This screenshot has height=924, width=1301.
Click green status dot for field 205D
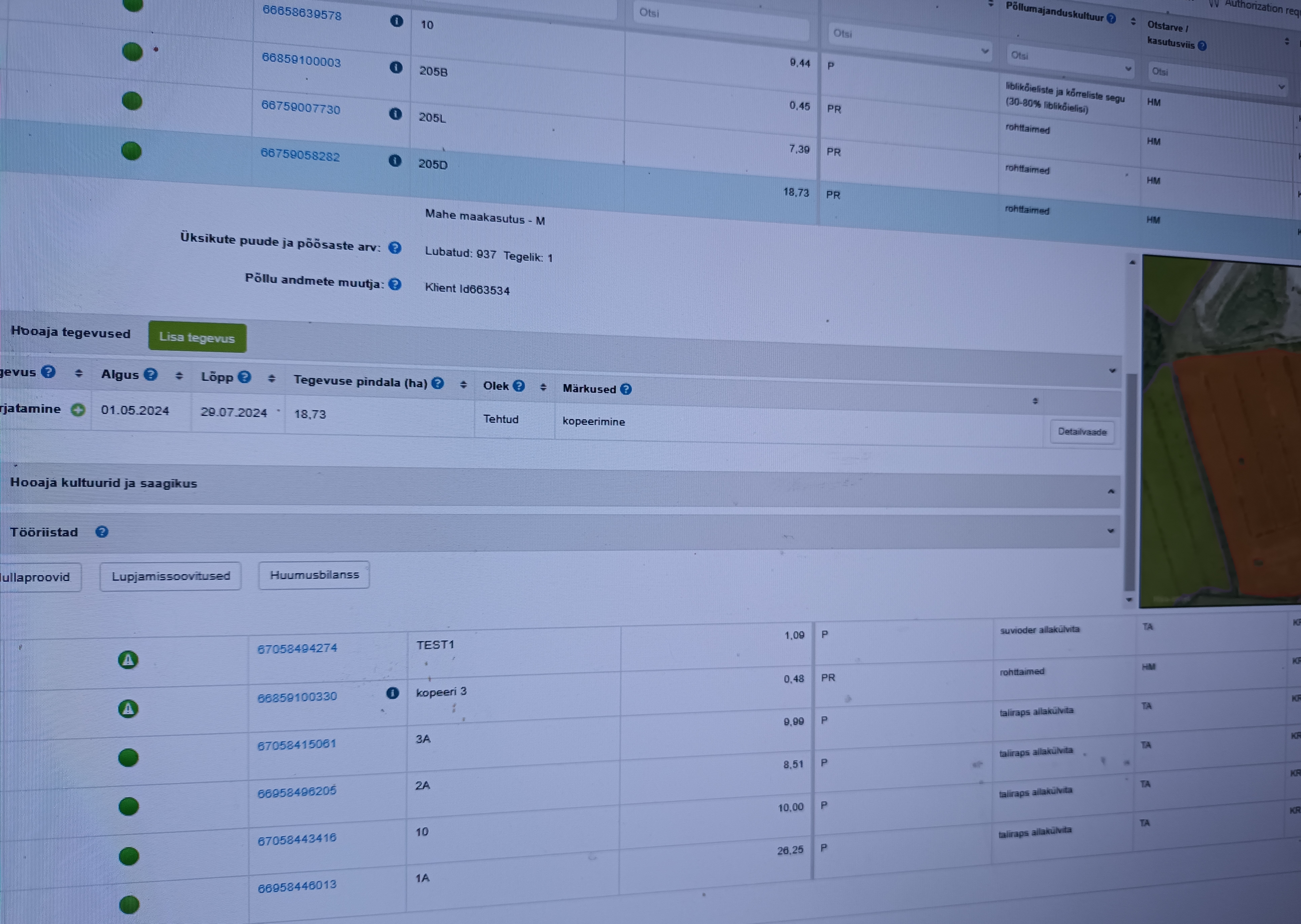[131, 151]
